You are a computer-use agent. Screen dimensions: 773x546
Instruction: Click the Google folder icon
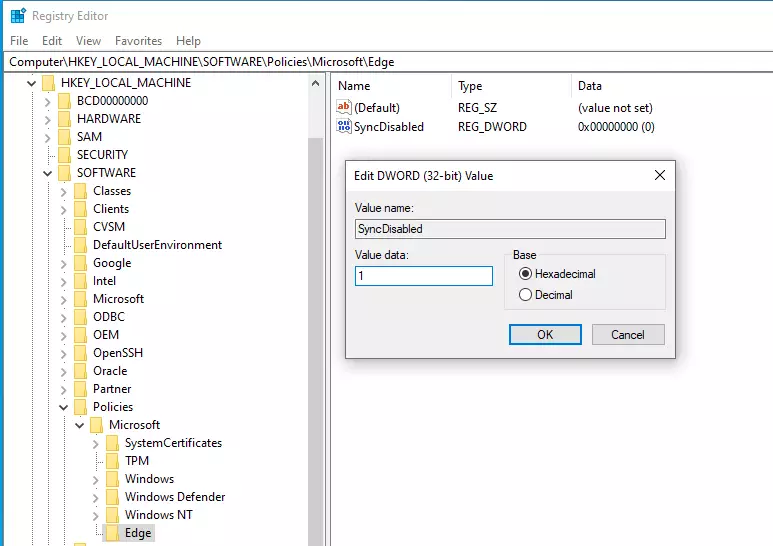[x=80, y=263]
